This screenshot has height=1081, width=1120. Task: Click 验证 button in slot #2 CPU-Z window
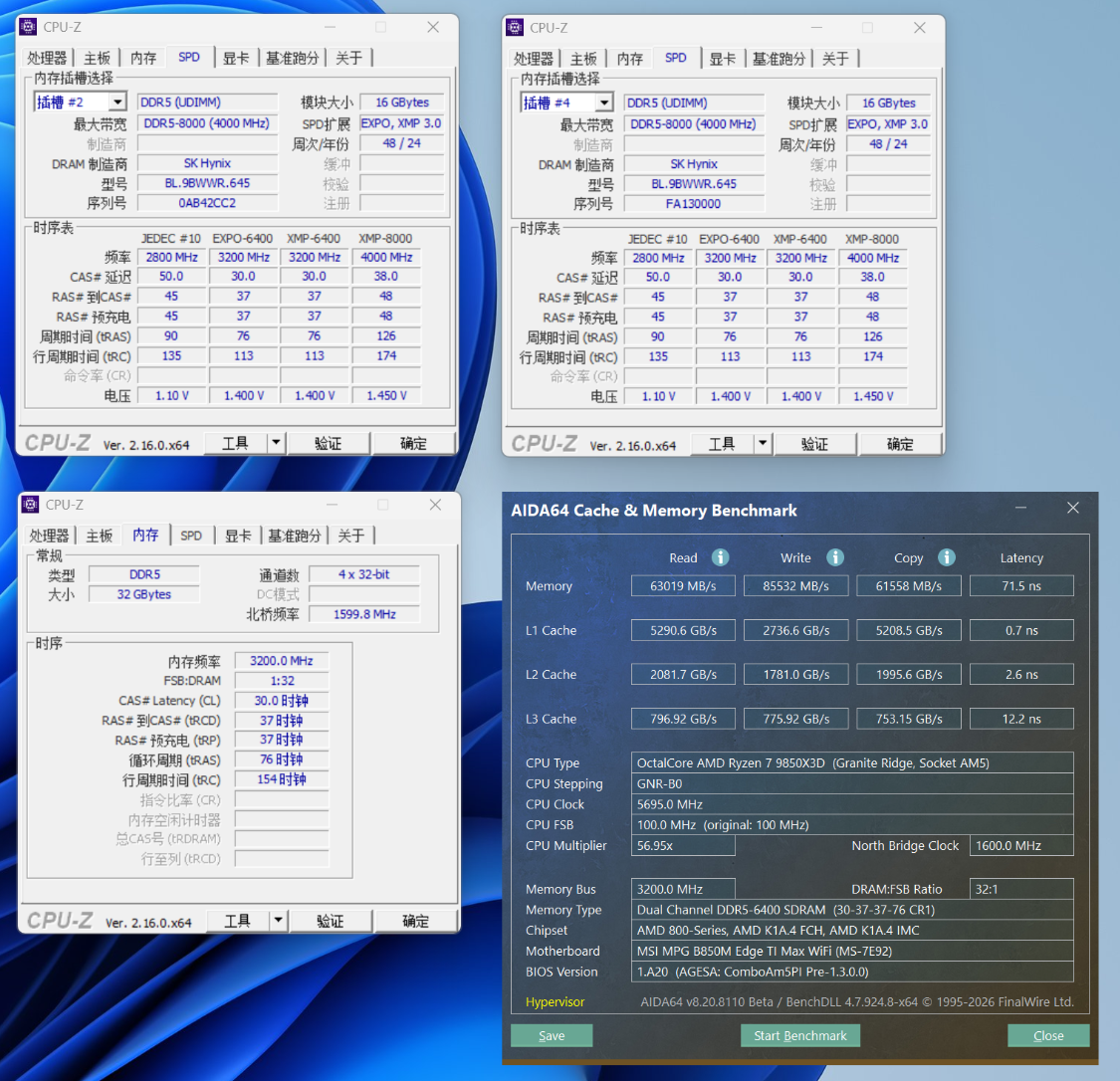[328, 443]
